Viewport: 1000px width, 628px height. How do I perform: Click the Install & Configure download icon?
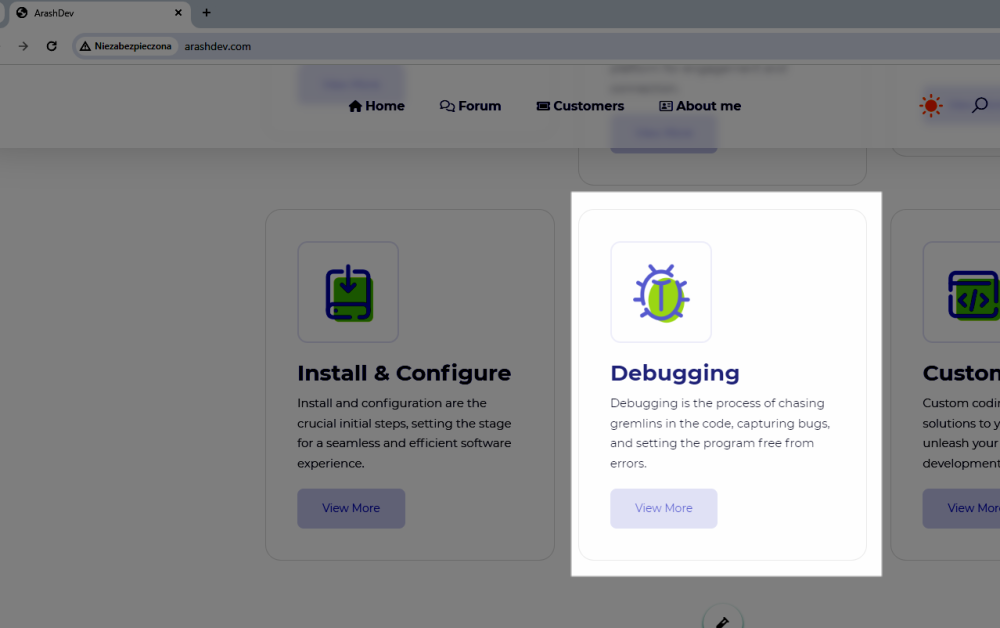(348, 292)
